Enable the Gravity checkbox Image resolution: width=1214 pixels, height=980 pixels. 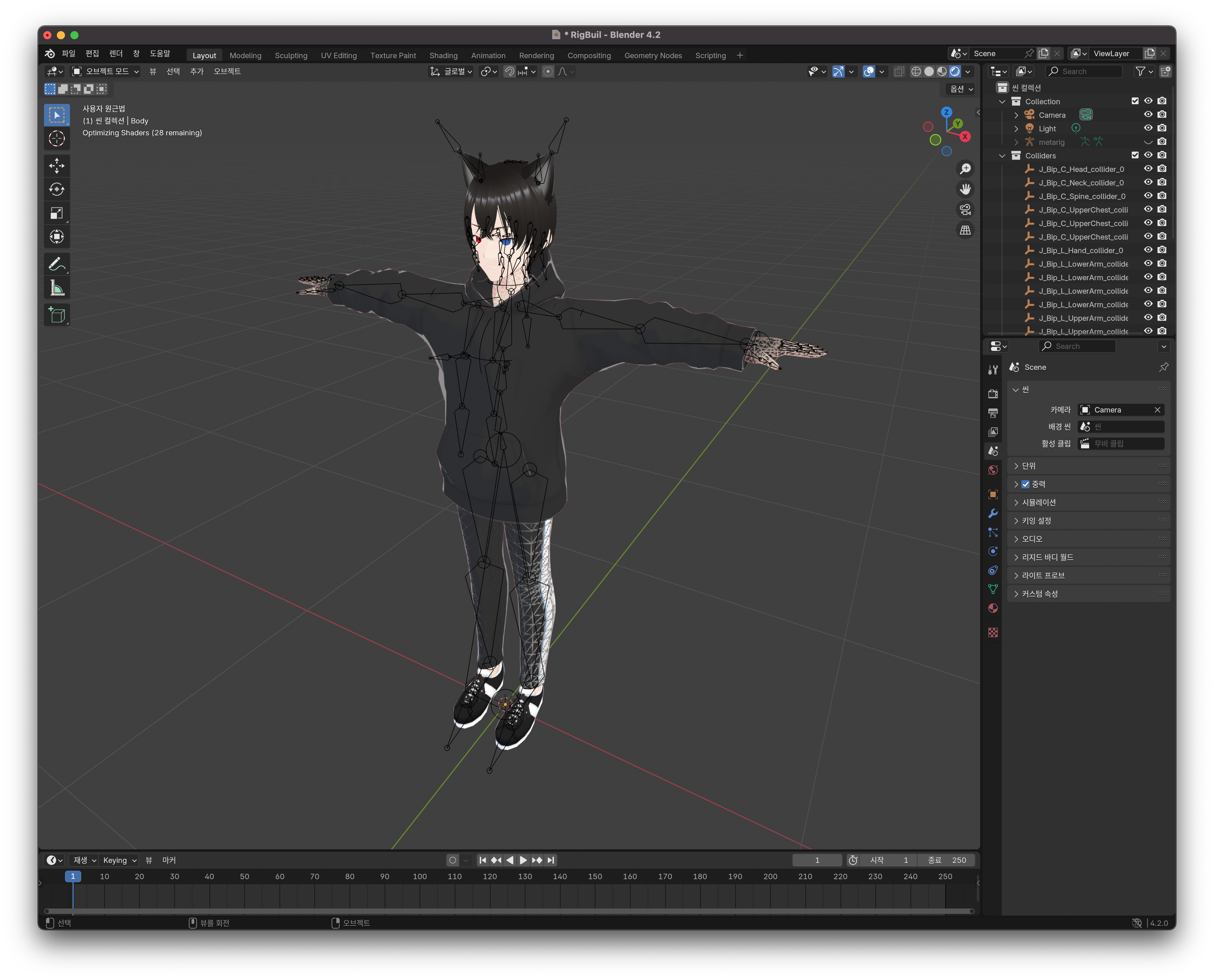[x=1026, y=484]
